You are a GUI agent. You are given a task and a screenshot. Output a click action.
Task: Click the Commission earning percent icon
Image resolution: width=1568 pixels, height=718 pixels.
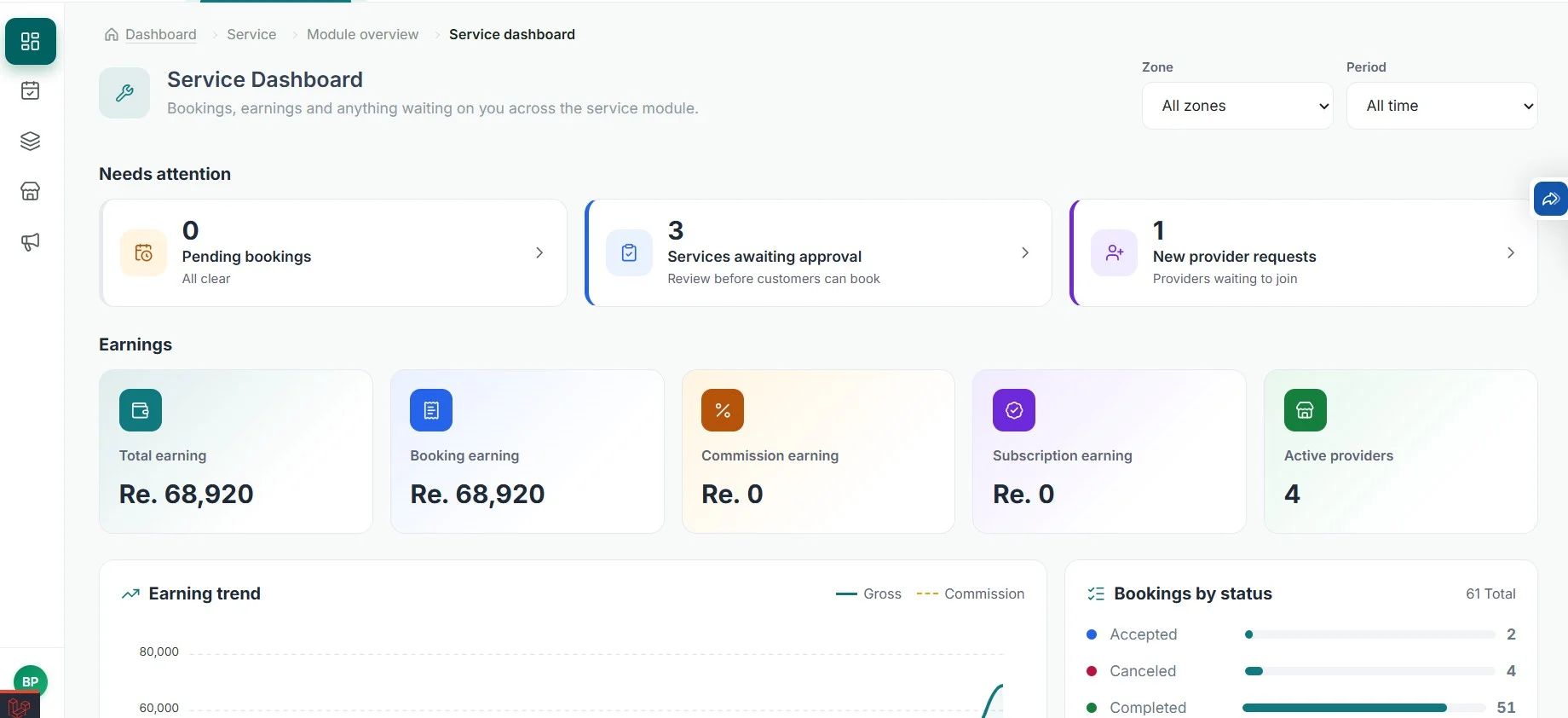[723, 410]
